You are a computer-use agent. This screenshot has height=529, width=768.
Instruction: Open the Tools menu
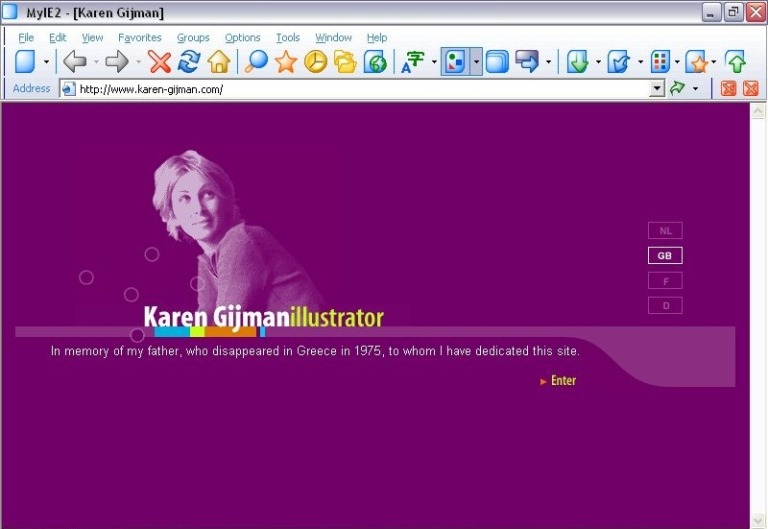point(287,38)
